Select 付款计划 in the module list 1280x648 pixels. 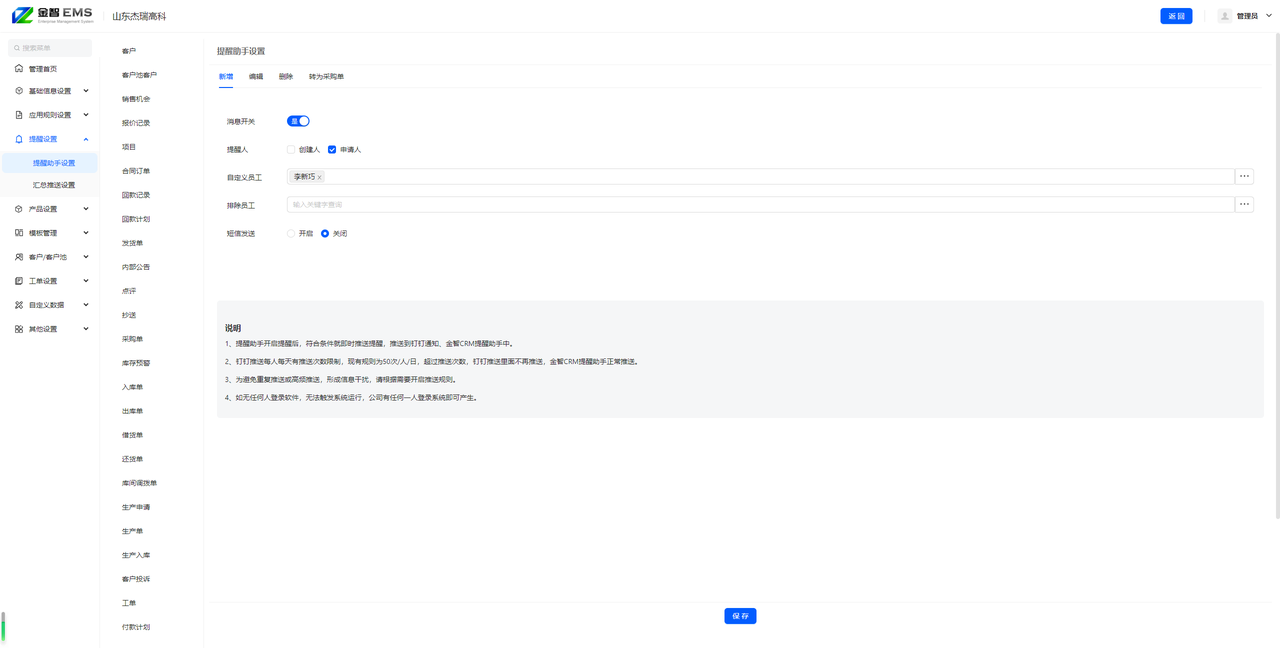pyautogui.click(x=136, y=627)
